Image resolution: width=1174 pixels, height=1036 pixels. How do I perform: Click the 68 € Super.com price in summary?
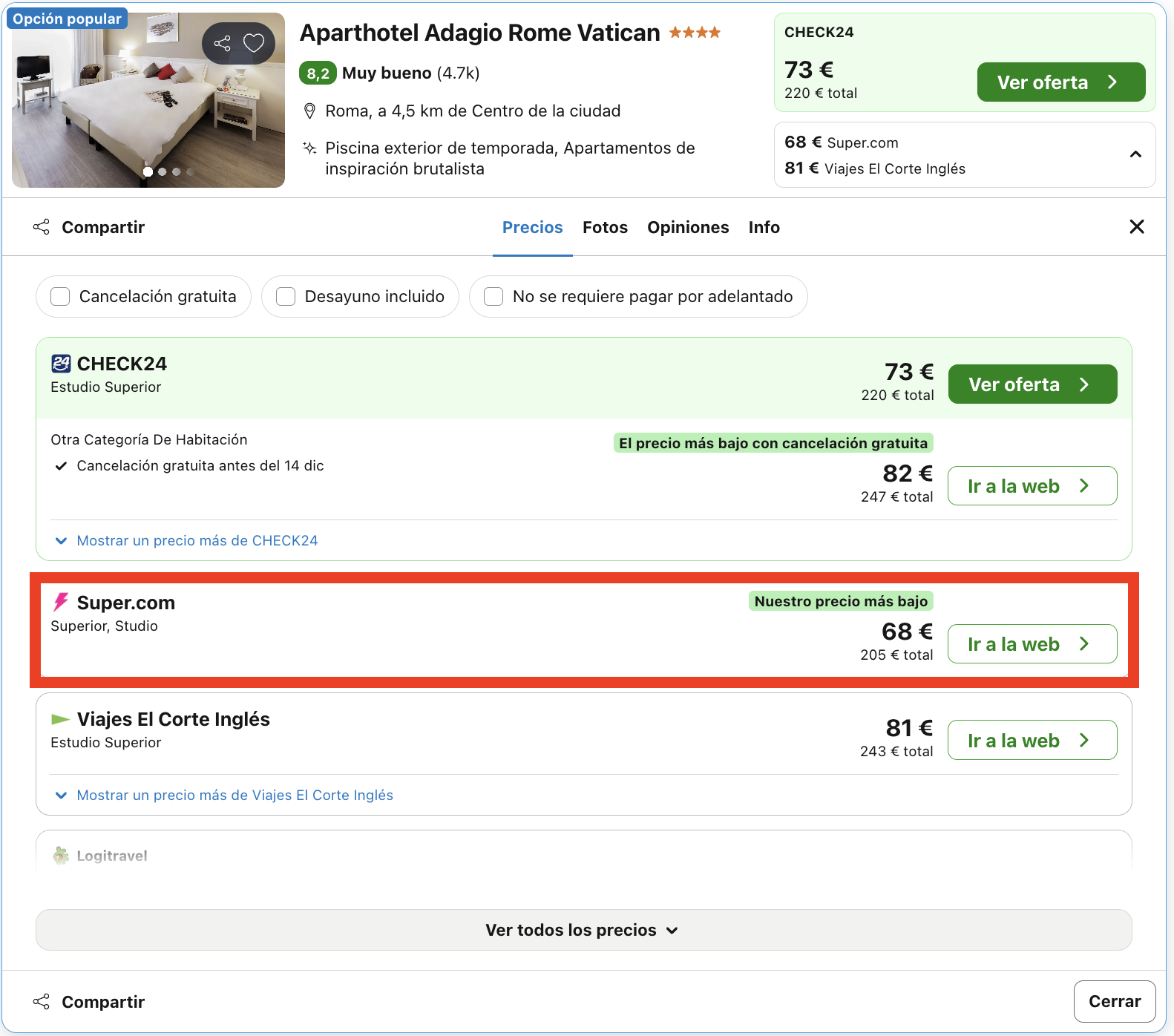(x=842, y=142)
